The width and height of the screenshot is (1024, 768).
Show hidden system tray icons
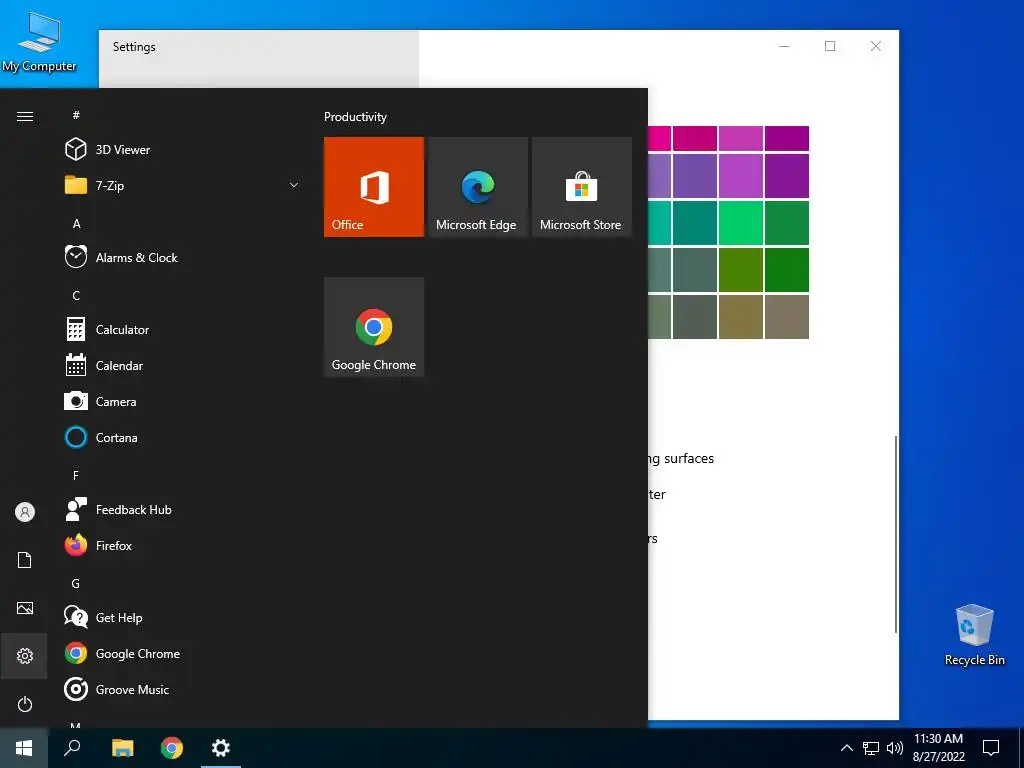tap(846, 748)
